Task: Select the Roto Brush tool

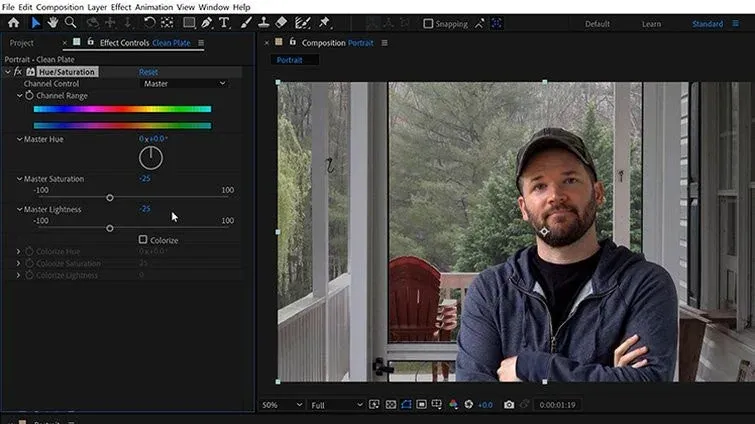Action: [302, 23]
